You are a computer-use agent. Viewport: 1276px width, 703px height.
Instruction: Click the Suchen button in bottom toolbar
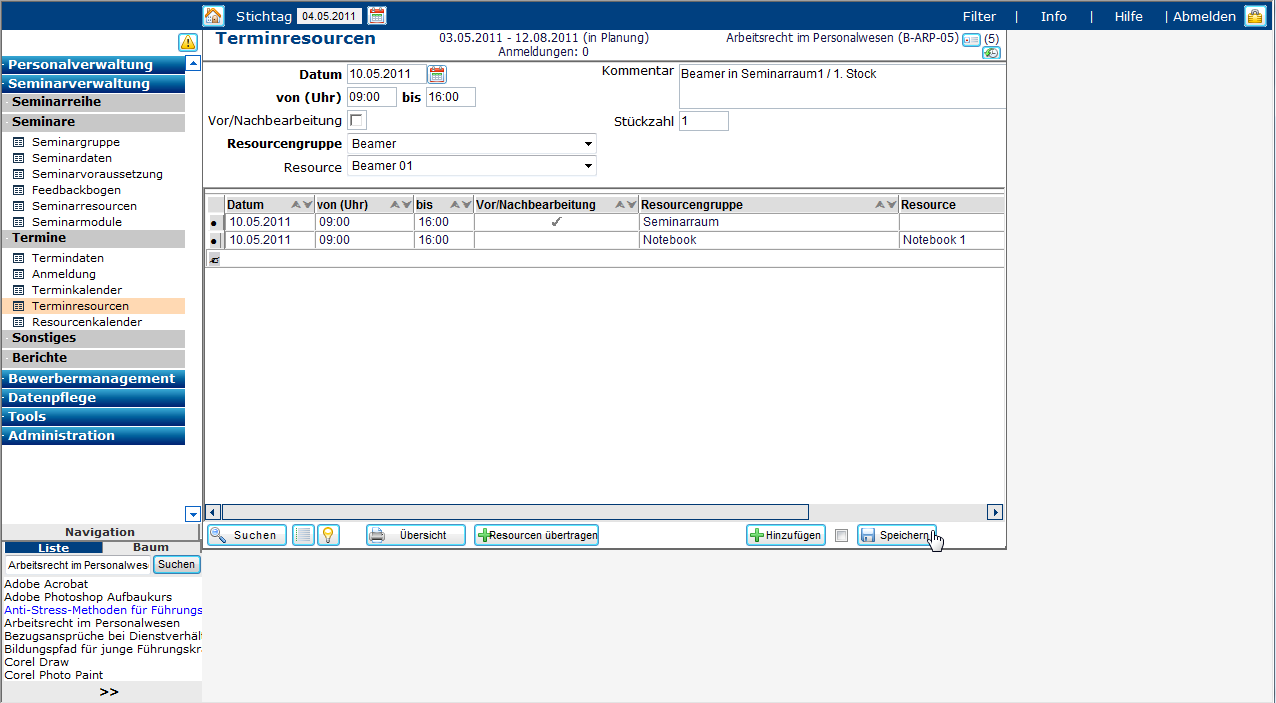247,535
